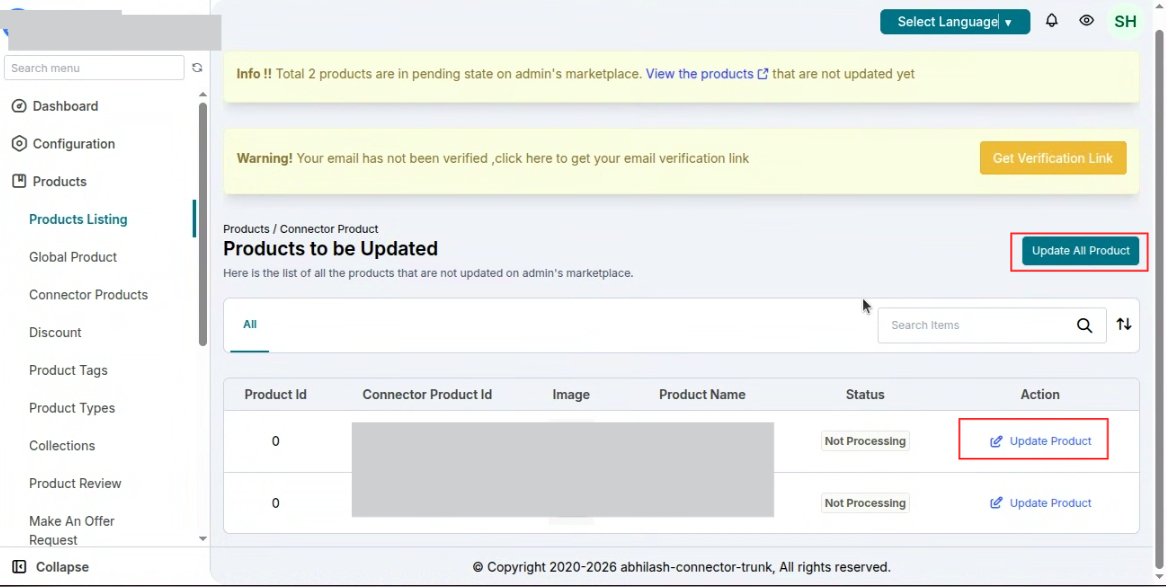Click Get Verification Link button
The image size is (1166, 587).
(1053, 158)
